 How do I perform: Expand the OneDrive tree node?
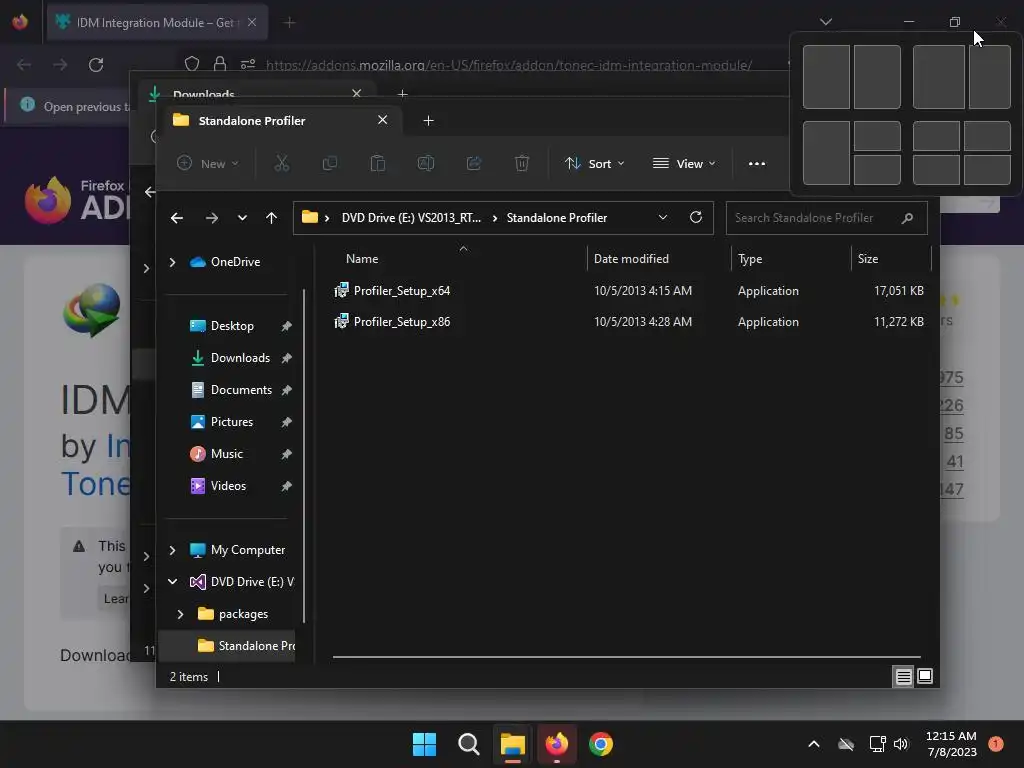(172, 262)
